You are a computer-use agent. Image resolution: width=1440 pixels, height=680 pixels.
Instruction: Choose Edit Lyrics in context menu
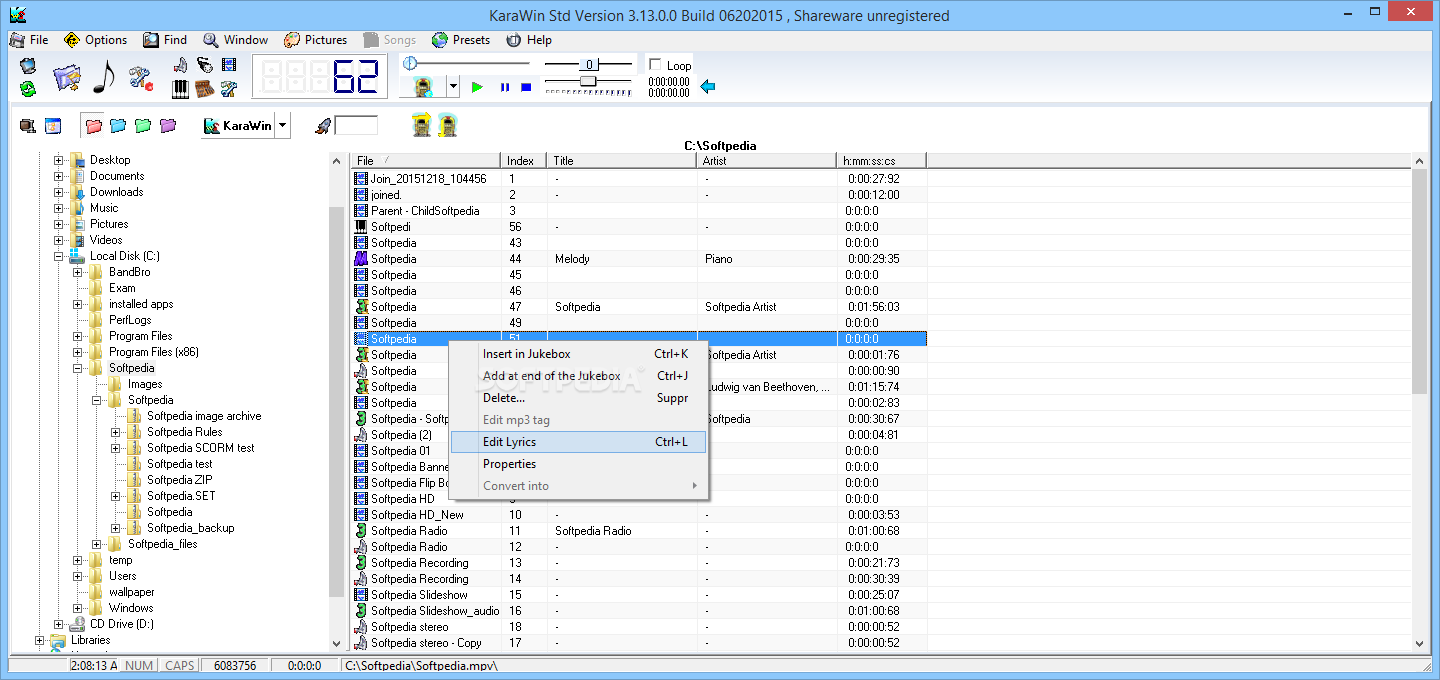pos(579,442)
